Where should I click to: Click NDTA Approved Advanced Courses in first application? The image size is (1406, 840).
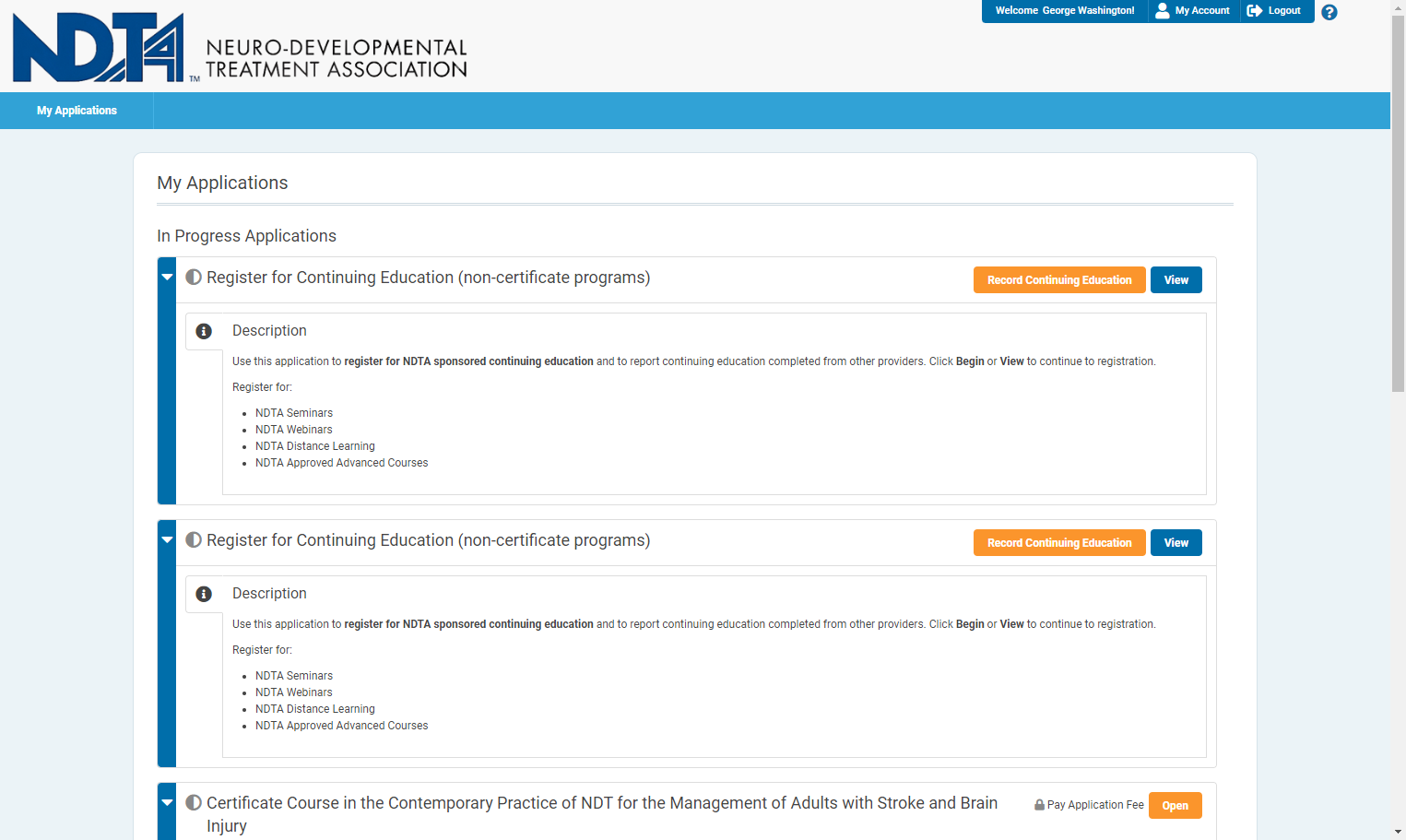[x=341, y=463]
